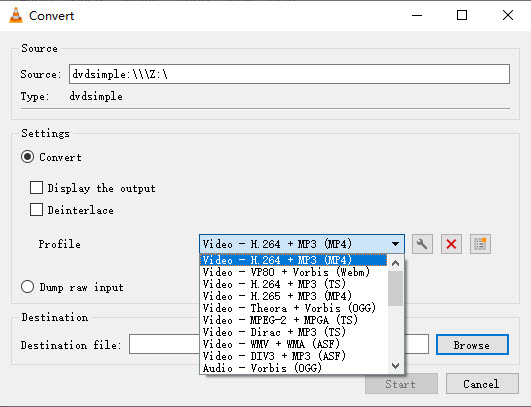Pick Video - Dirac + MP3 (TS)
The image size is (531, 407).
click(x=293, y=332)
